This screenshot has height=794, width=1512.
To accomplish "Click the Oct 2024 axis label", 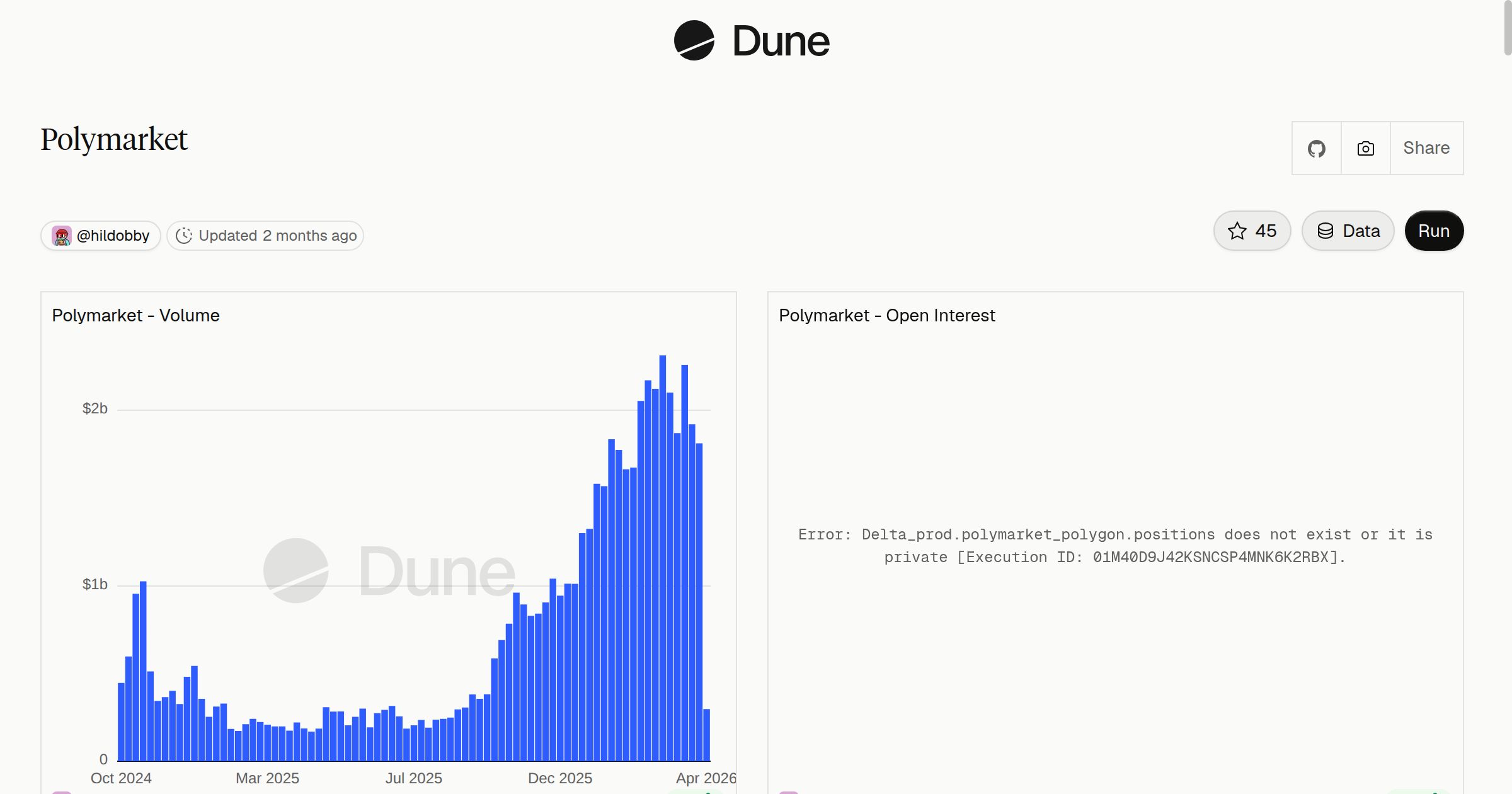I will [121, 778].
